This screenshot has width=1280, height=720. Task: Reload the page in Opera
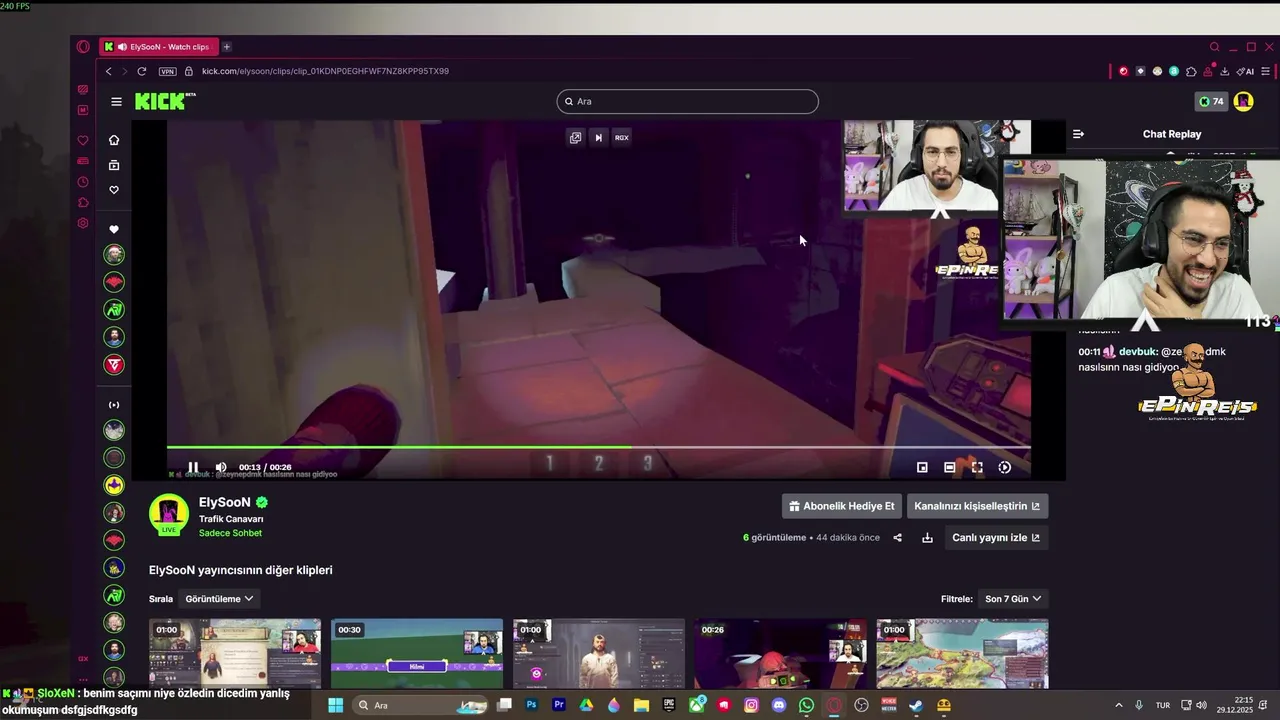[142, 71]
